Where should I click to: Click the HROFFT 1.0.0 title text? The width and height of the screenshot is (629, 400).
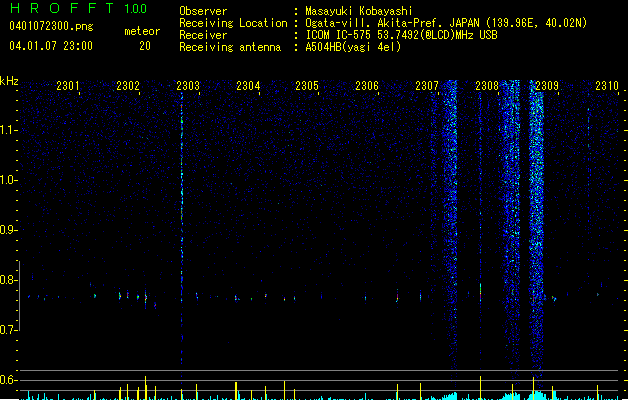click(x=79, y=8)
